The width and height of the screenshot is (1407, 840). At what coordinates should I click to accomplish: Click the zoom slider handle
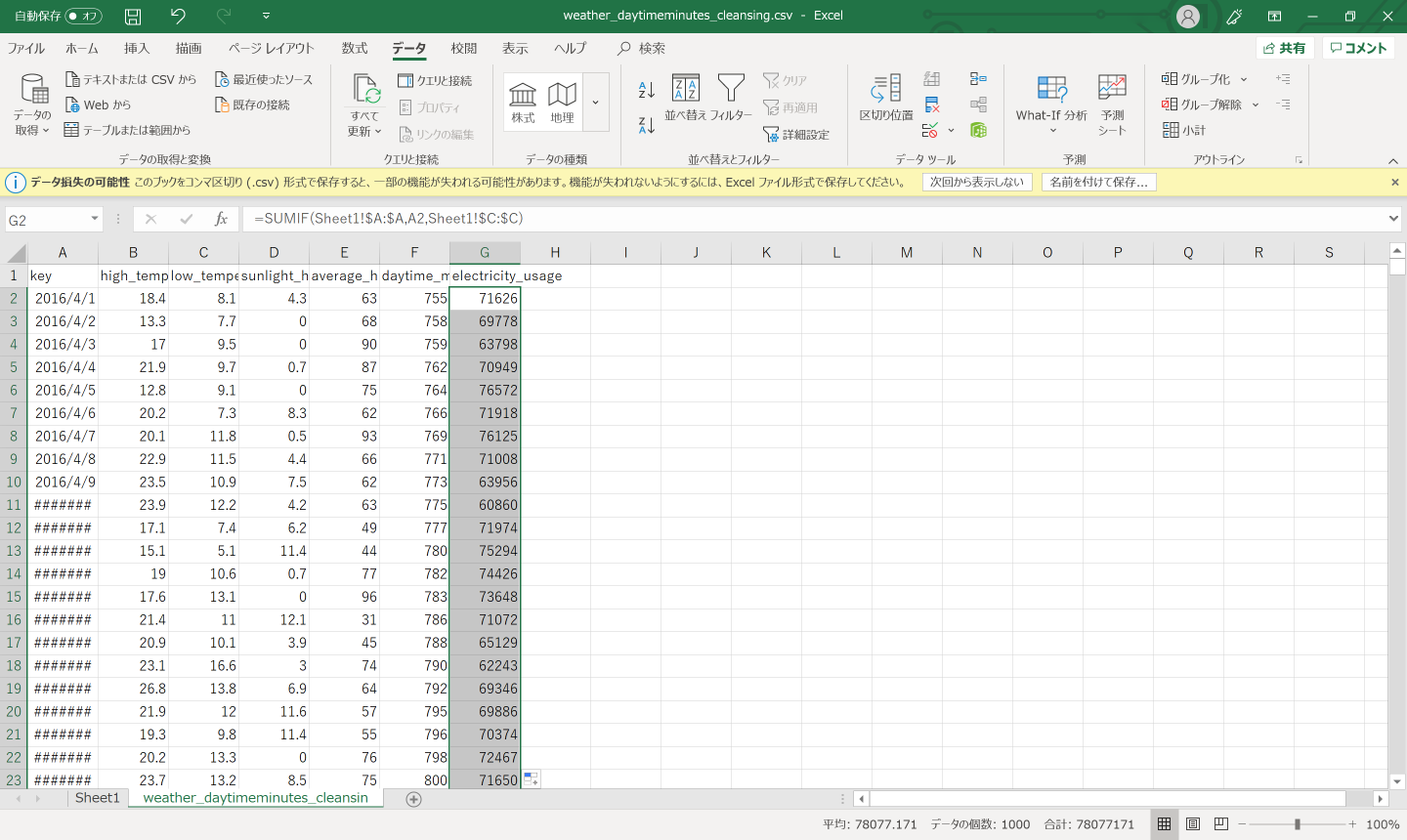pyautogui.click(x=1298, y=824)
